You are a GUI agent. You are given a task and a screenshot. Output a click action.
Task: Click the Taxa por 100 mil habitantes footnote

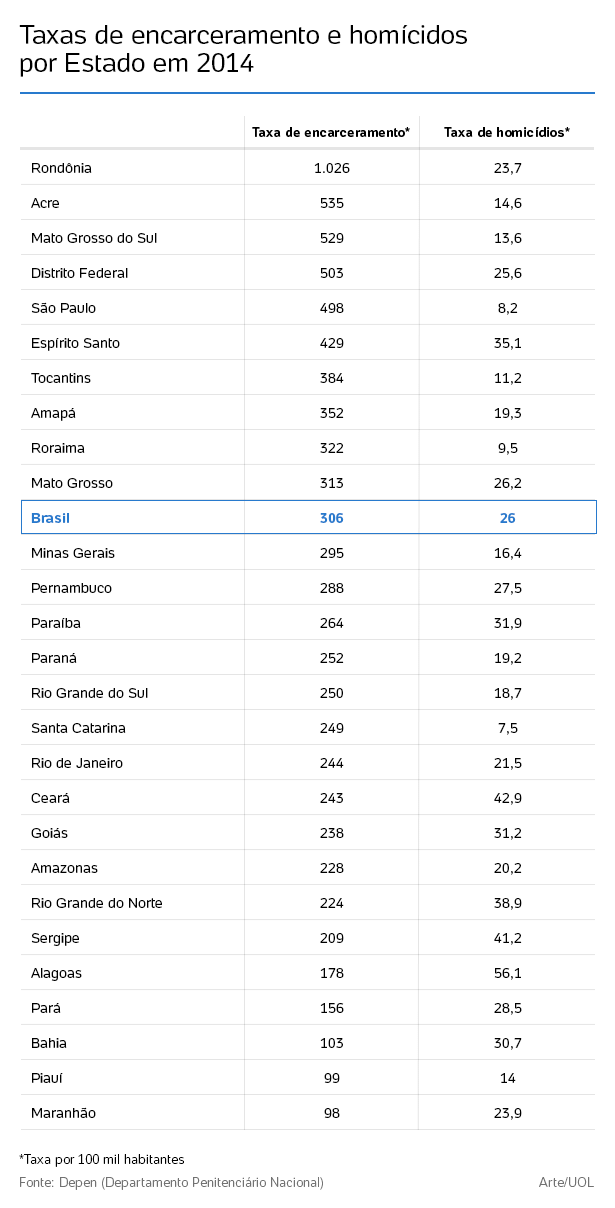tap(102, 1159)
